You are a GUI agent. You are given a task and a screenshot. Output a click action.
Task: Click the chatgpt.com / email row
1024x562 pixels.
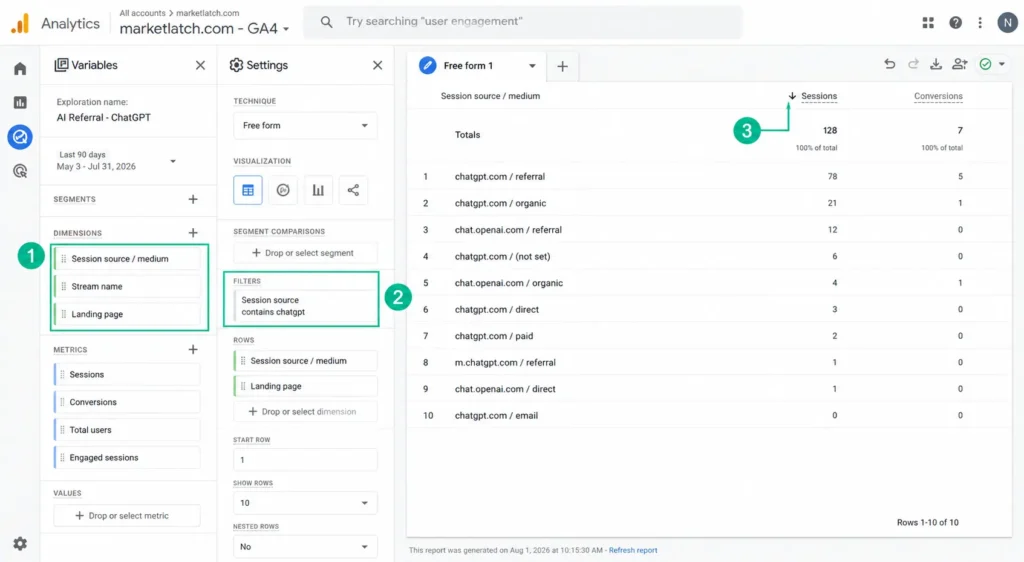coord(709,415)
